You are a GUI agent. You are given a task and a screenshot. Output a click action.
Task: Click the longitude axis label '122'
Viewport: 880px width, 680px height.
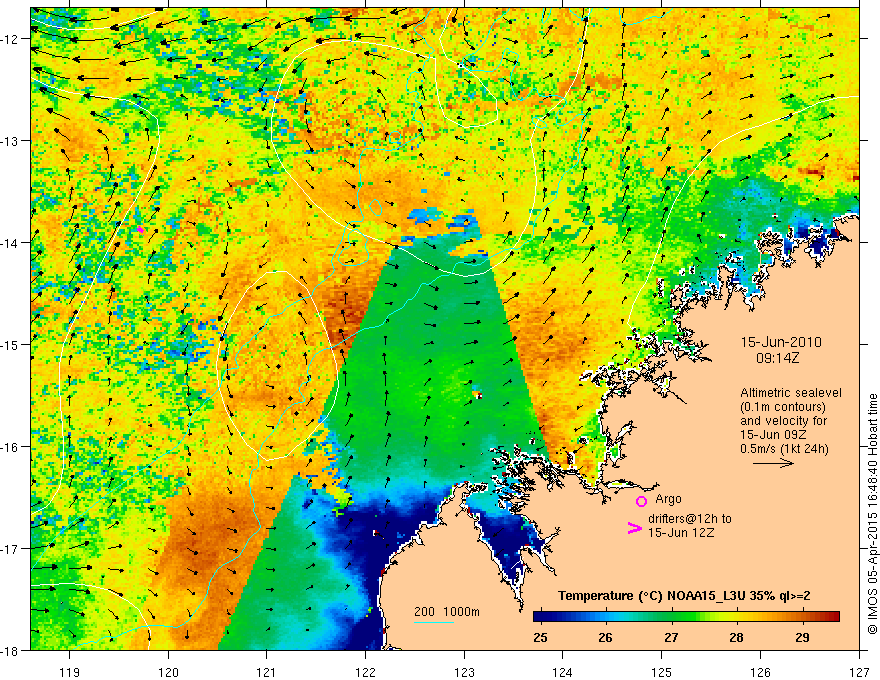[x=365, y=672]
